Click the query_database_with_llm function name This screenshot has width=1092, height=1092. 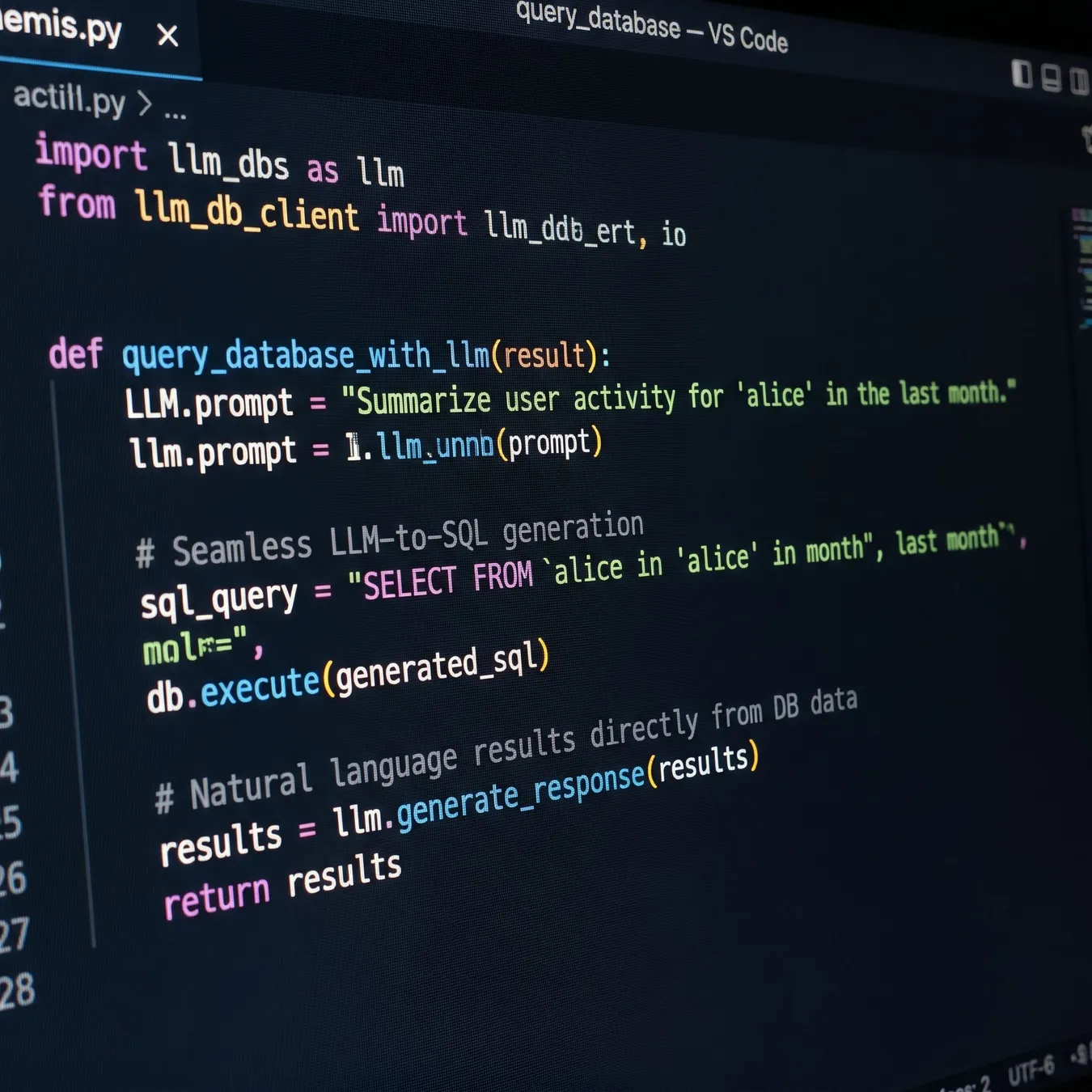coord(306,356)
